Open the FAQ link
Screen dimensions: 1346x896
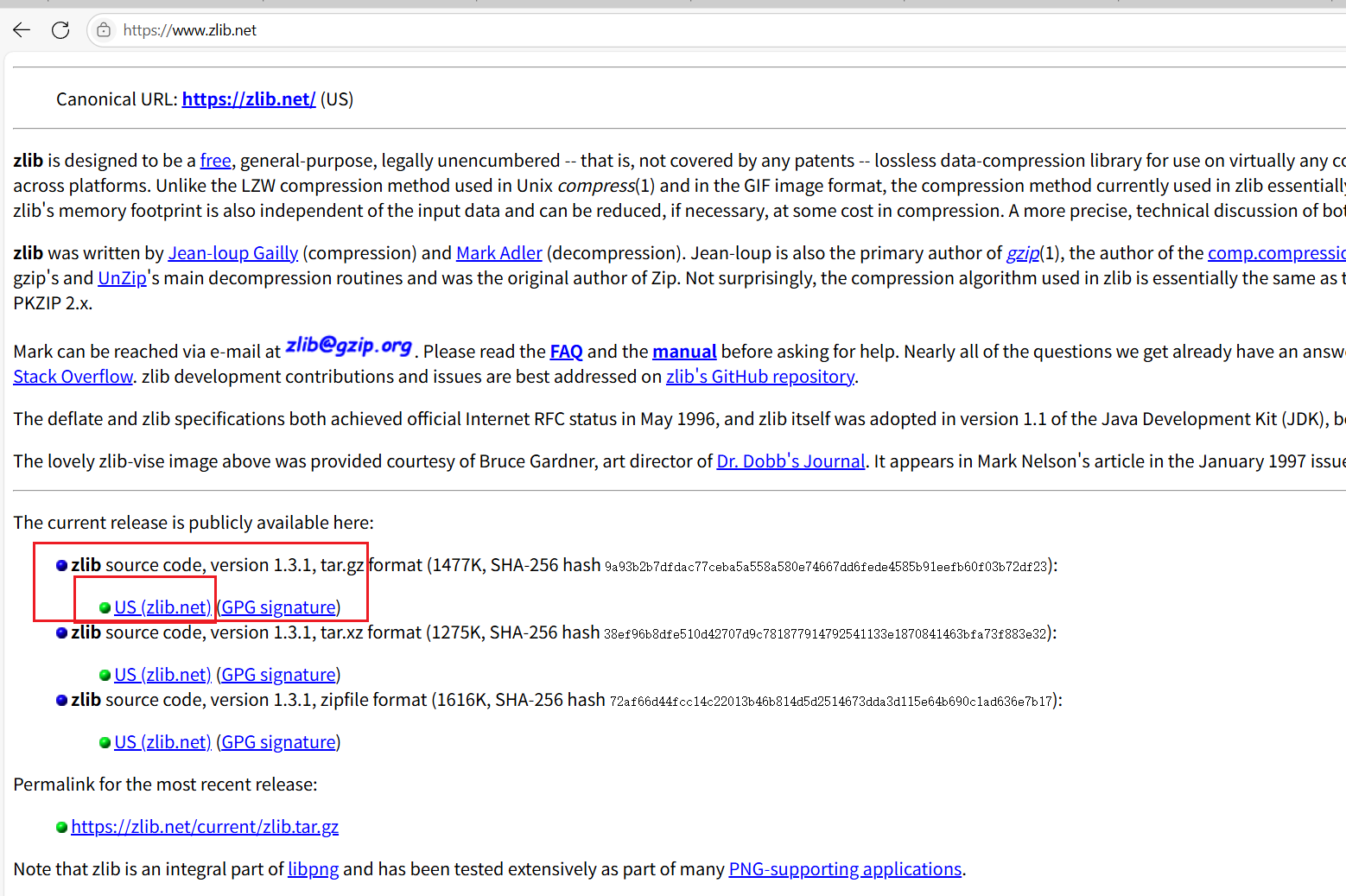click(567, 352)
